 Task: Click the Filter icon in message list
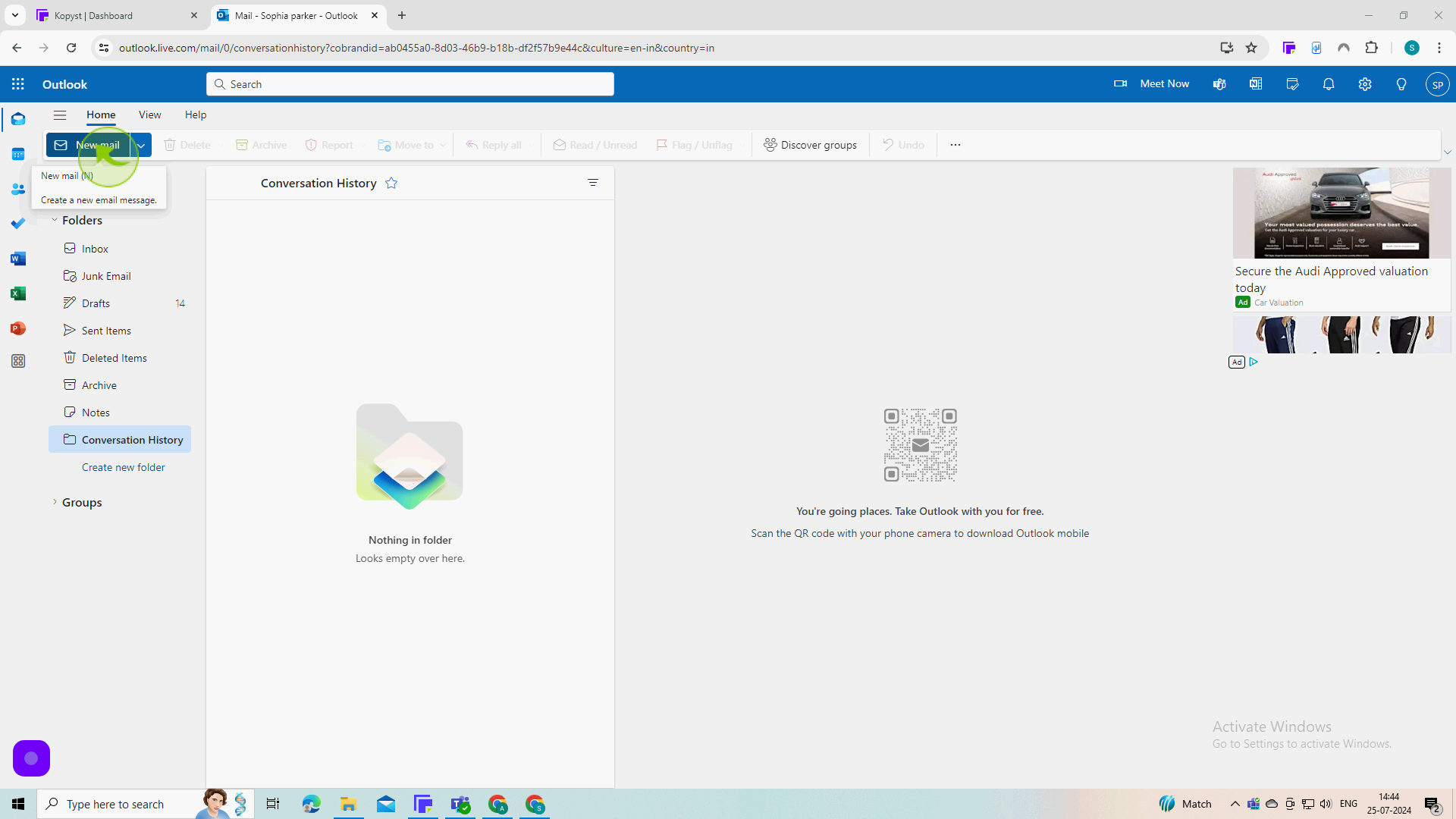click(x=593, y=183)
